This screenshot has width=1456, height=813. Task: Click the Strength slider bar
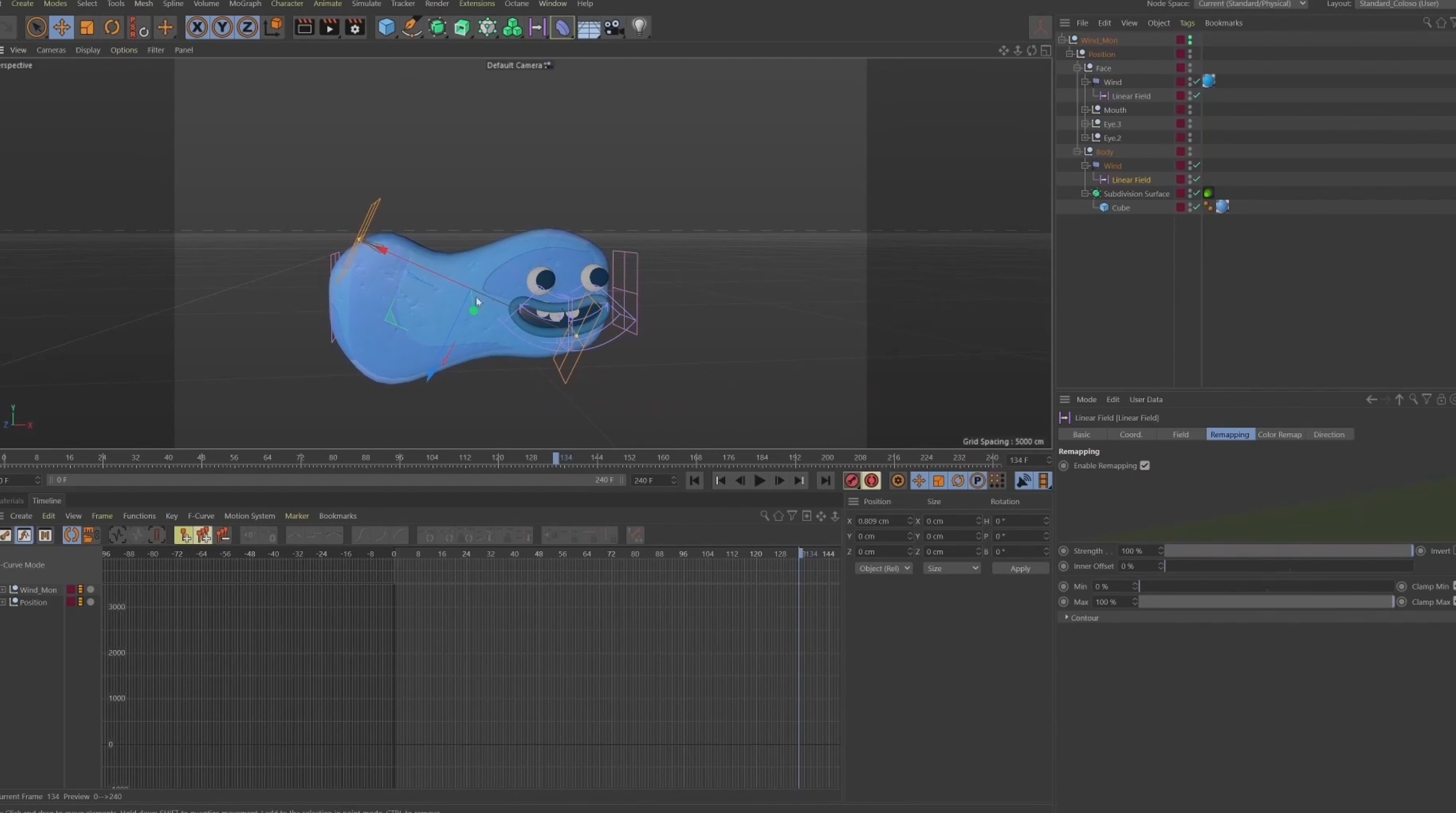click(x=1289, y=551)
